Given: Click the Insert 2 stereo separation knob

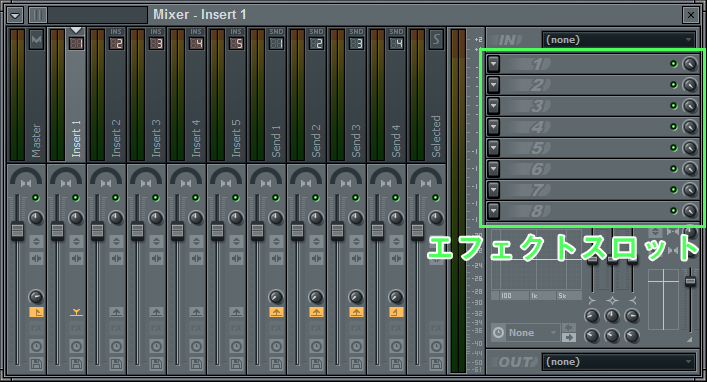Looking at the screenshot, I should coord(116,218).
